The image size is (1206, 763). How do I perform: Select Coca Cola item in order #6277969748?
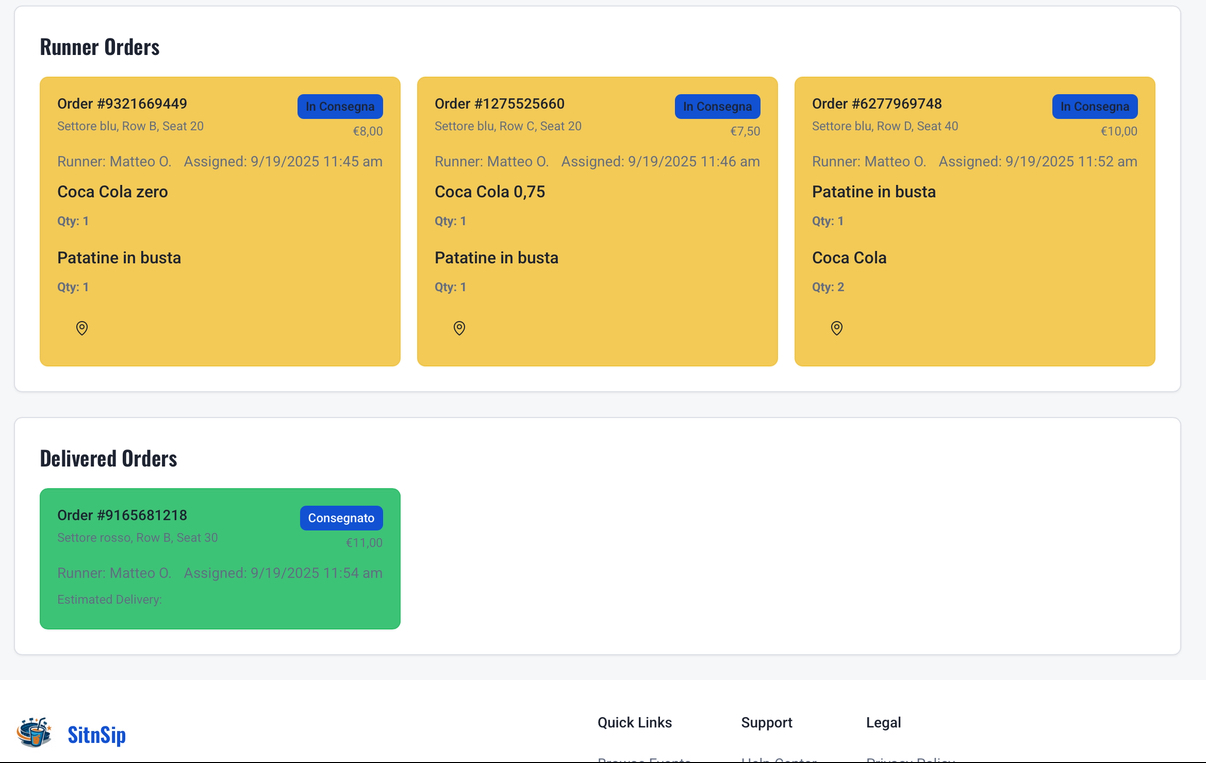click(849, 258)
